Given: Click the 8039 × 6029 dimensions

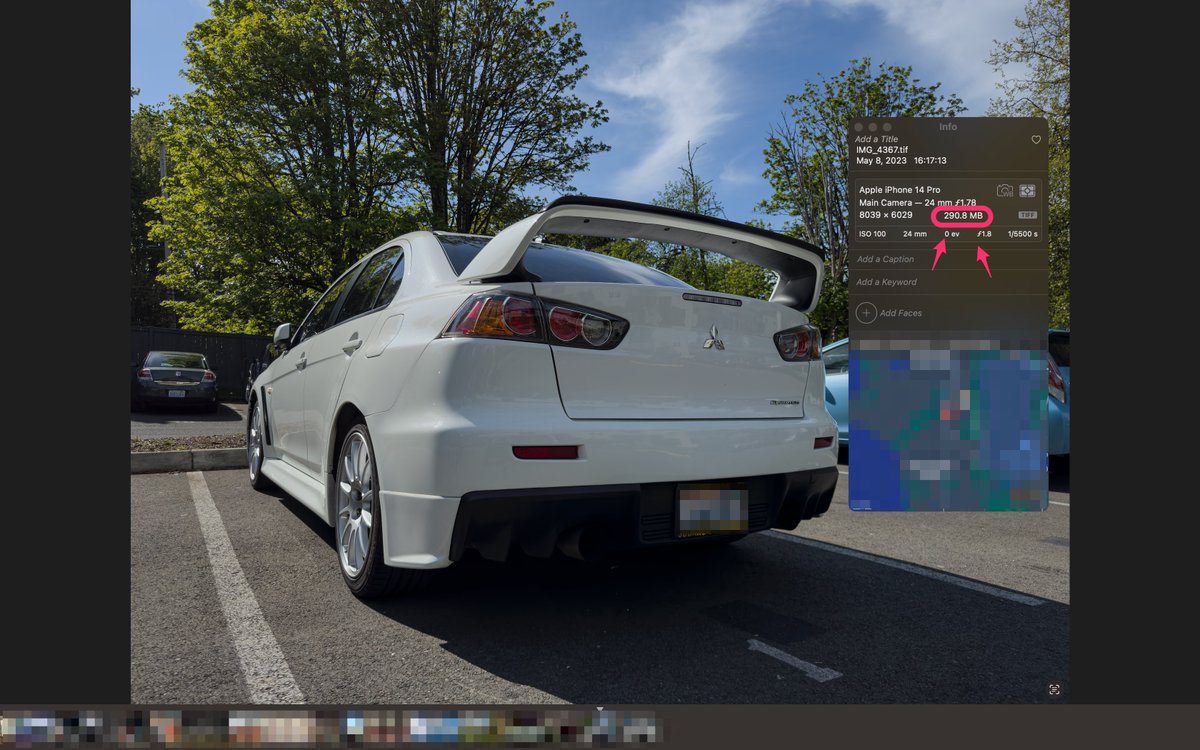Looking at the screenshot, I should tap(886, 215).
